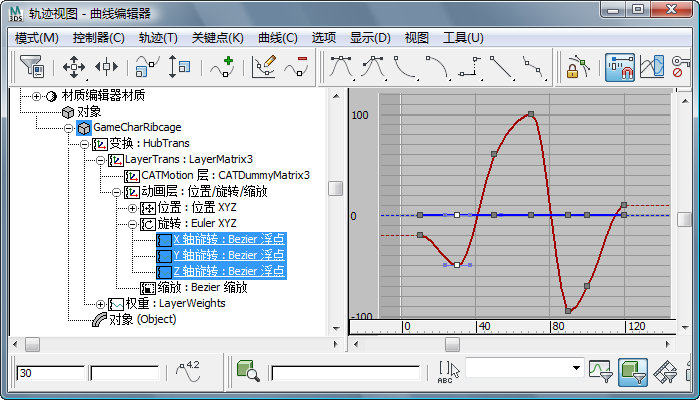
Task: Click the curve peak key near 100
Action: pos(531,114)
